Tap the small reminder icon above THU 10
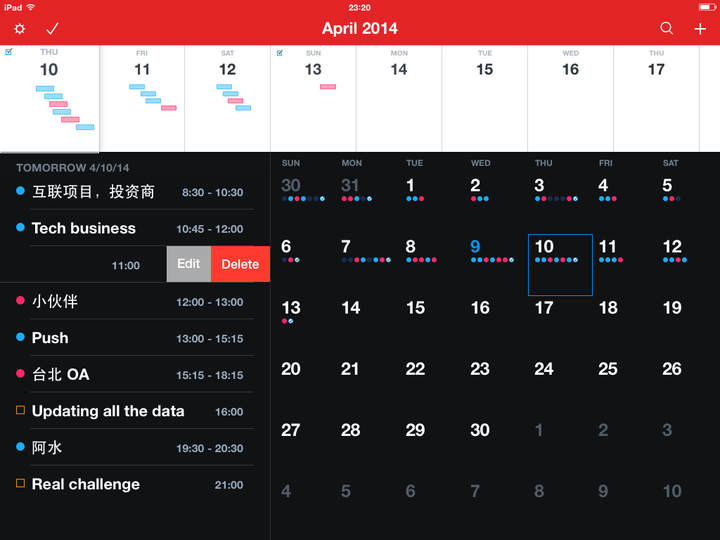720x540 pixels. click(9, 52)
